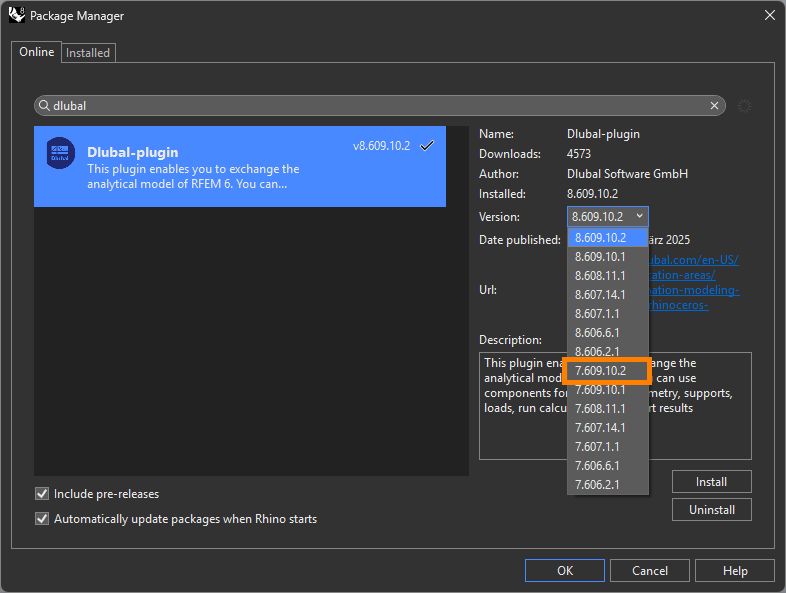The height and width of the screenshot is (593, 786).
Task: Choose version 8.608.11.1 in dropdown
Action: pyautogui.click(x=600, y=275)
